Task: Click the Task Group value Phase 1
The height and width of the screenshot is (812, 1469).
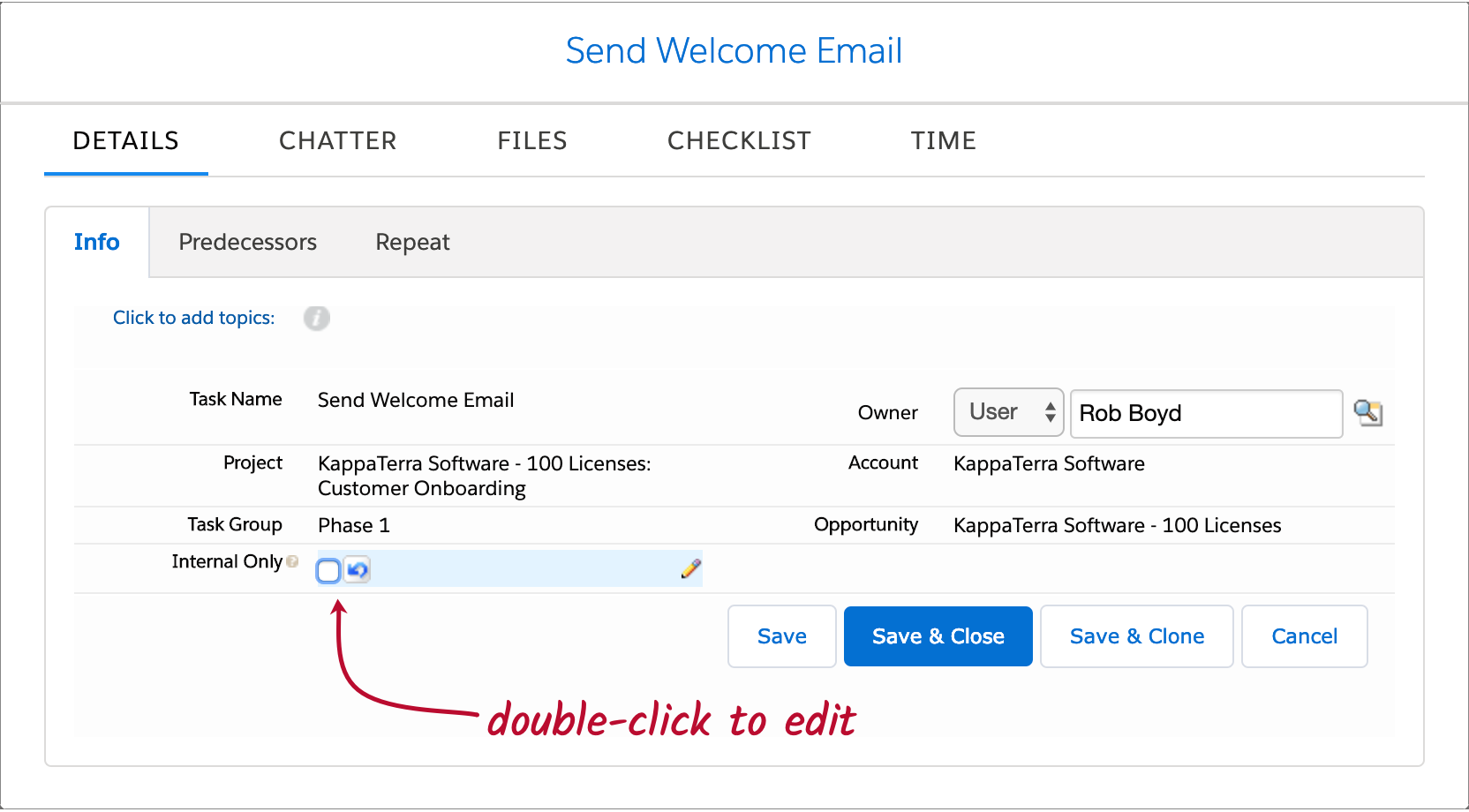Action: point(354,525)
